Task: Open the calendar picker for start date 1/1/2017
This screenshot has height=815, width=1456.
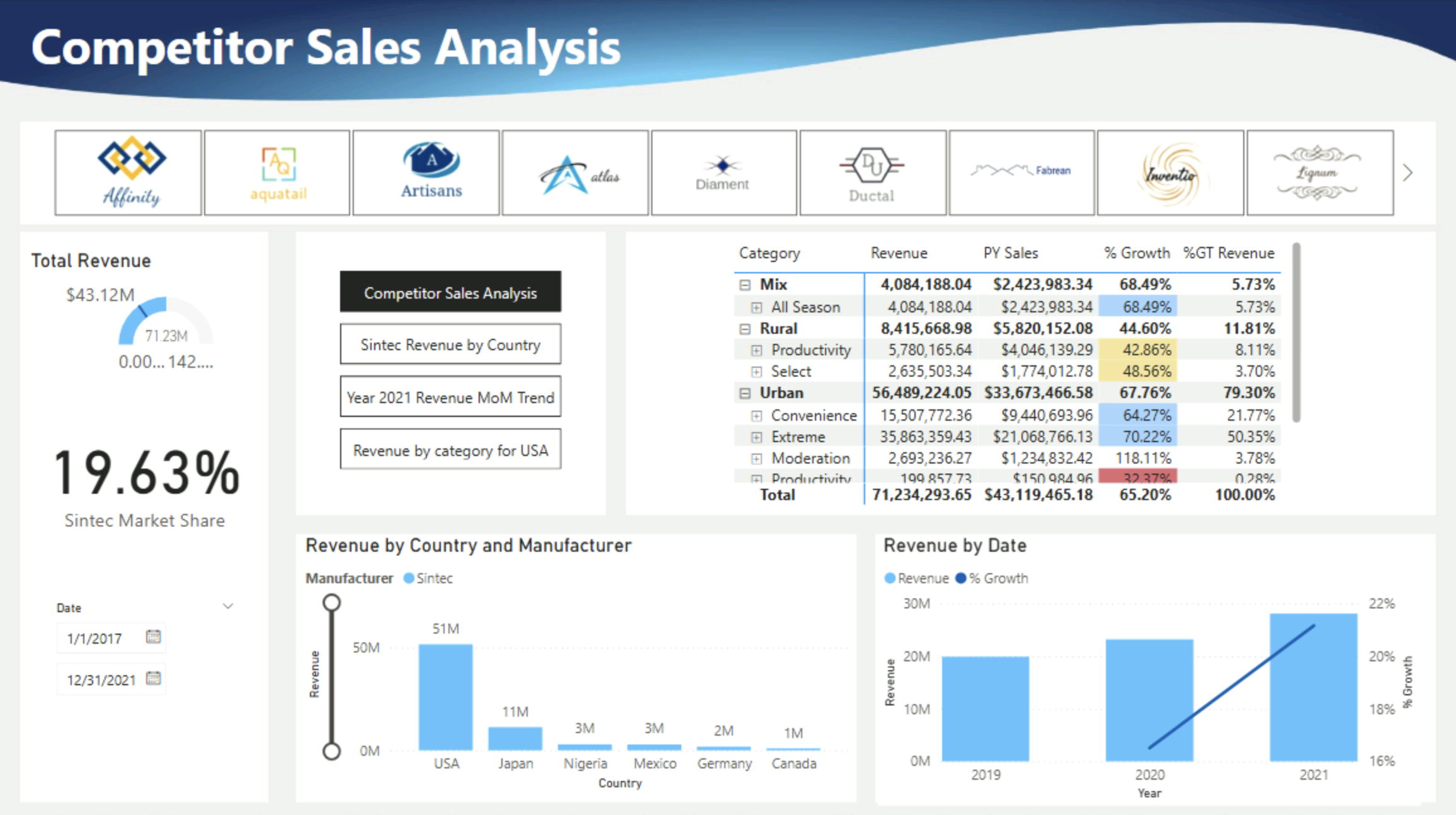Action: click(153, 637)
